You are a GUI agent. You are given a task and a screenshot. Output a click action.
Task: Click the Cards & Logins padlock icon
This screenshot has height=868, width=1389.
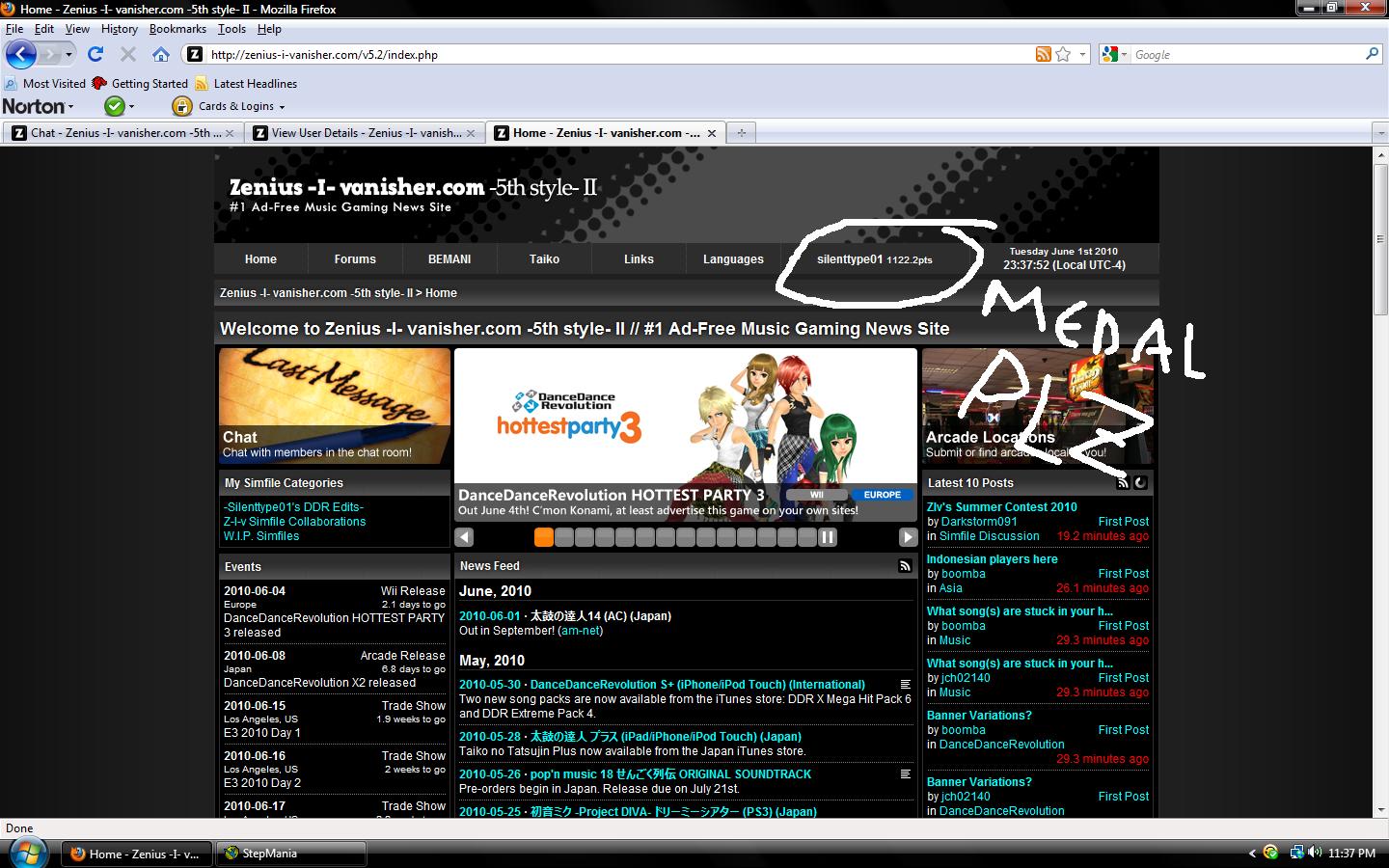(181, 106)
